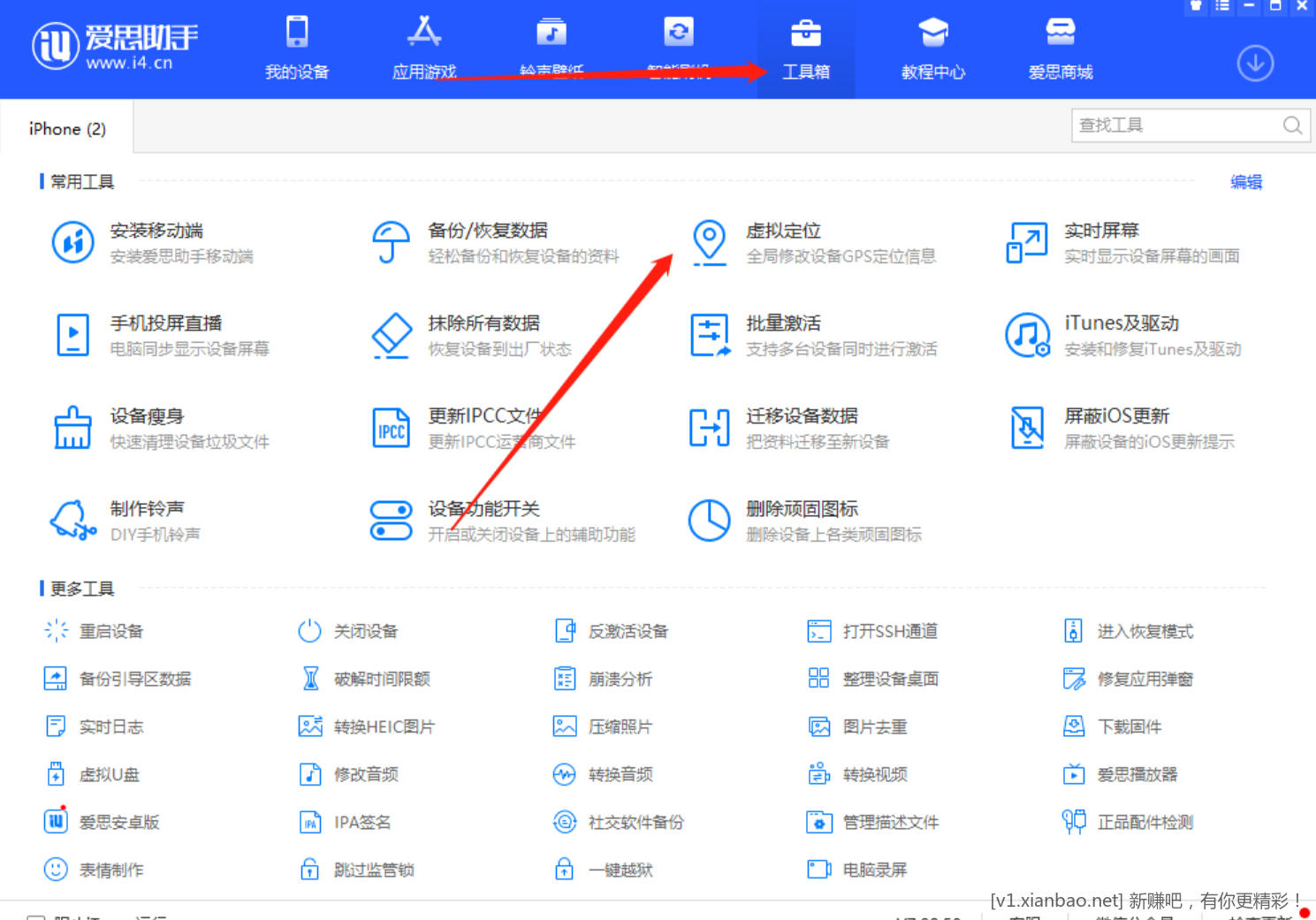Click 关闭设备 shutdown option
This screenshot has width=1316, height=920.
click(x=348, y=631)
